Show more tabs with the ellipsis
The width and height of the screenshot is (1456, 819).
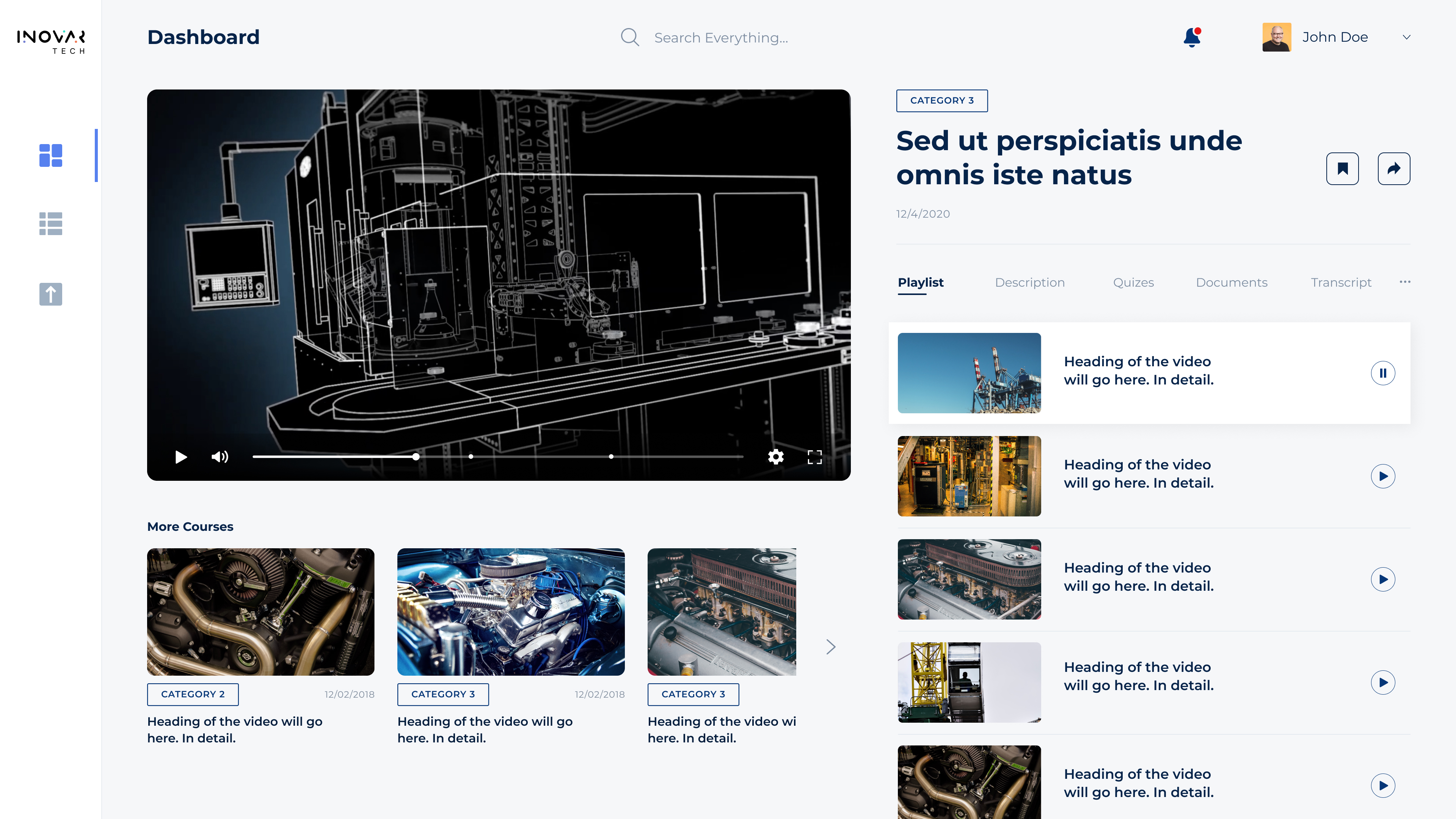(1404, 281)
